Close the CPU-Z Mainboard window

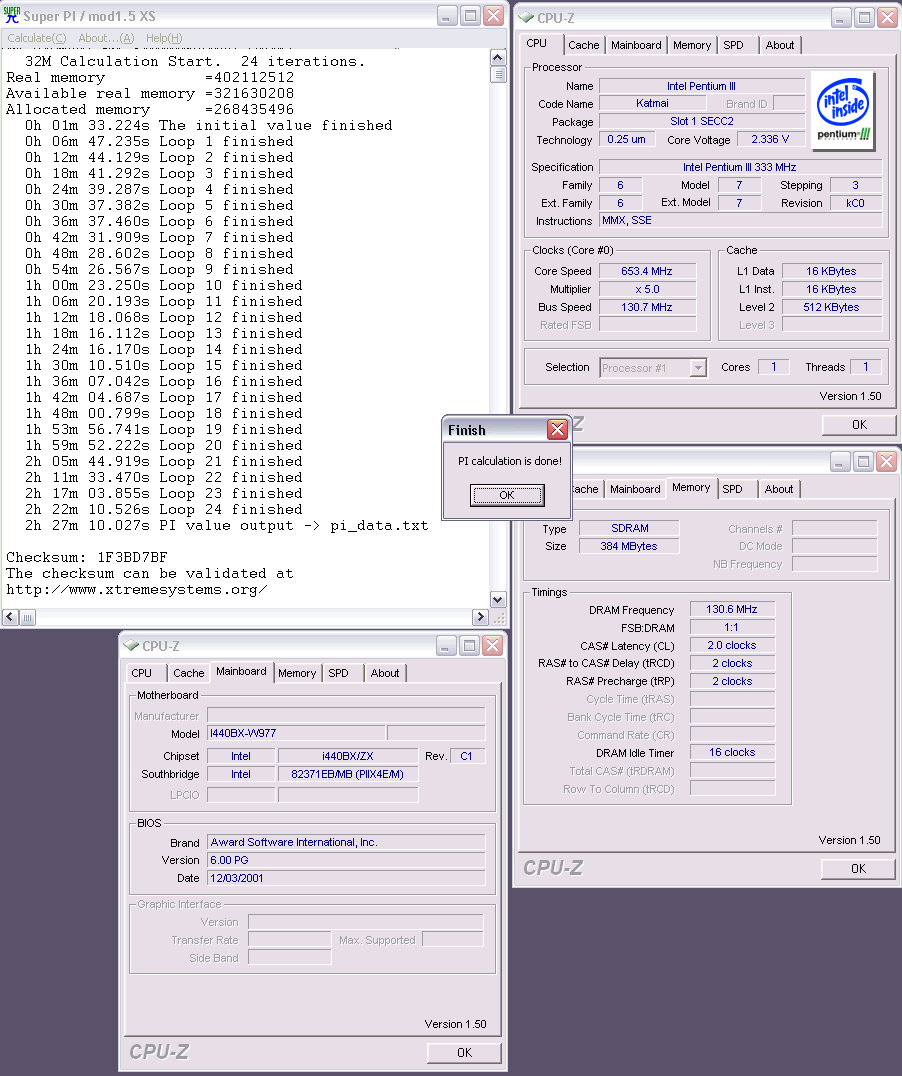[x=493, y=646]
